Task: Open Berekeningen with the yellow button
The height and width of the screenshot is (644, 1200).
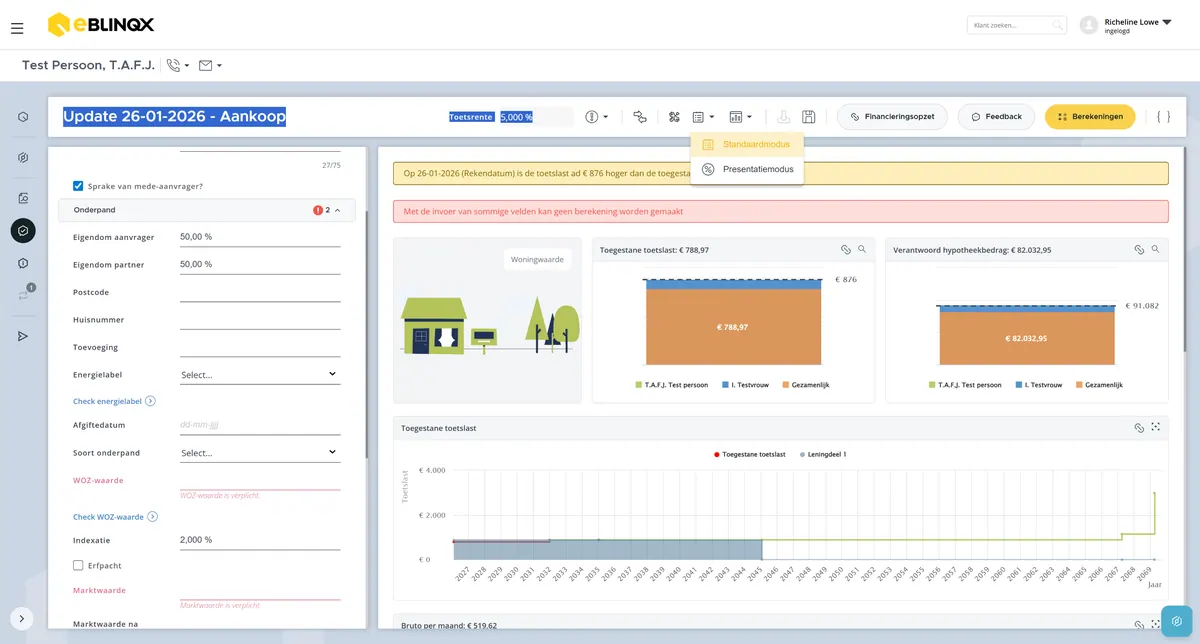Action: (1090, 117)
